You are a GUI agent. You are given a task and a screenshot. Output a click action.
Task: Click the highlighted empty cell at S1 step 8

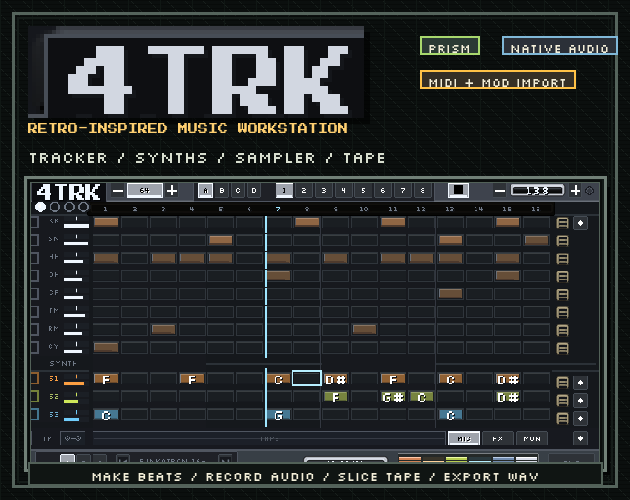[x=307, y=378]
